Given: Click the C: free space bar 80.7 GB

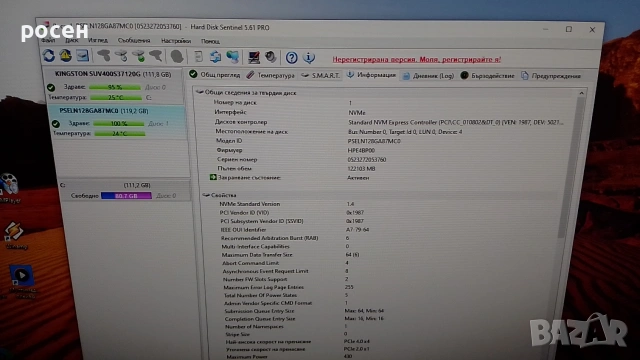Looking at the screenshot, I should (126, 196).
